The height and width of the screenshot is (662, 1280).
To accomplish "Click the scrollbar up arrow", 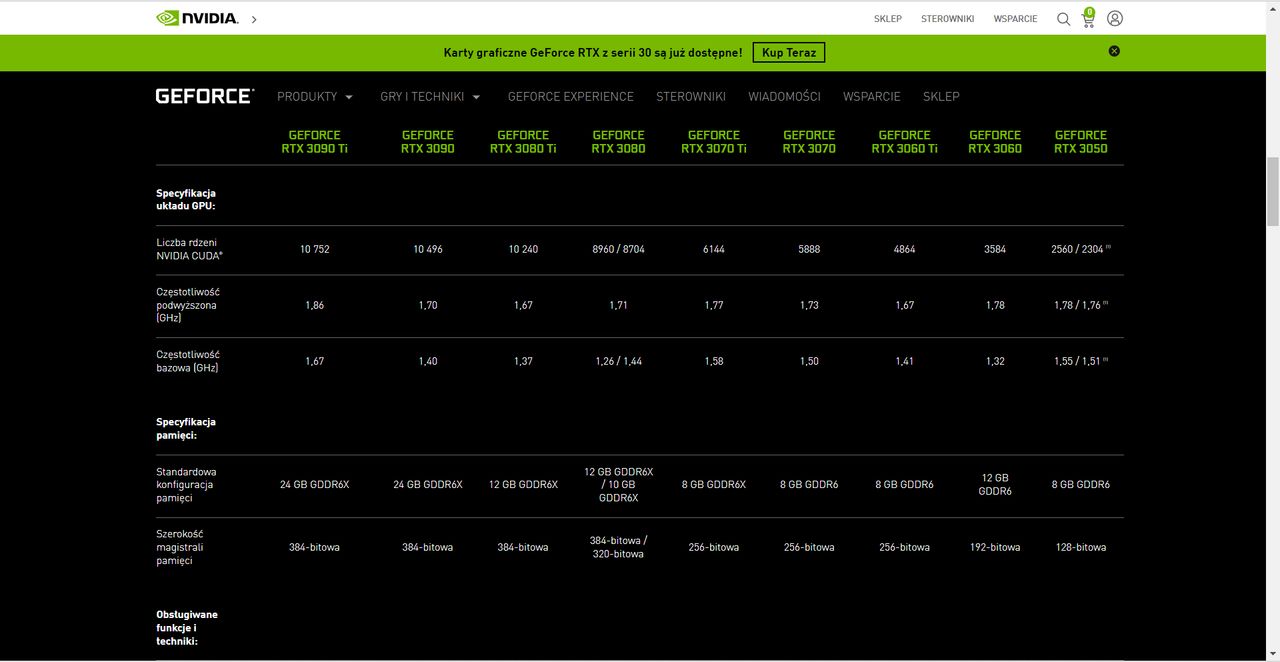I will pyautogui.click(x=1272, y=8).
